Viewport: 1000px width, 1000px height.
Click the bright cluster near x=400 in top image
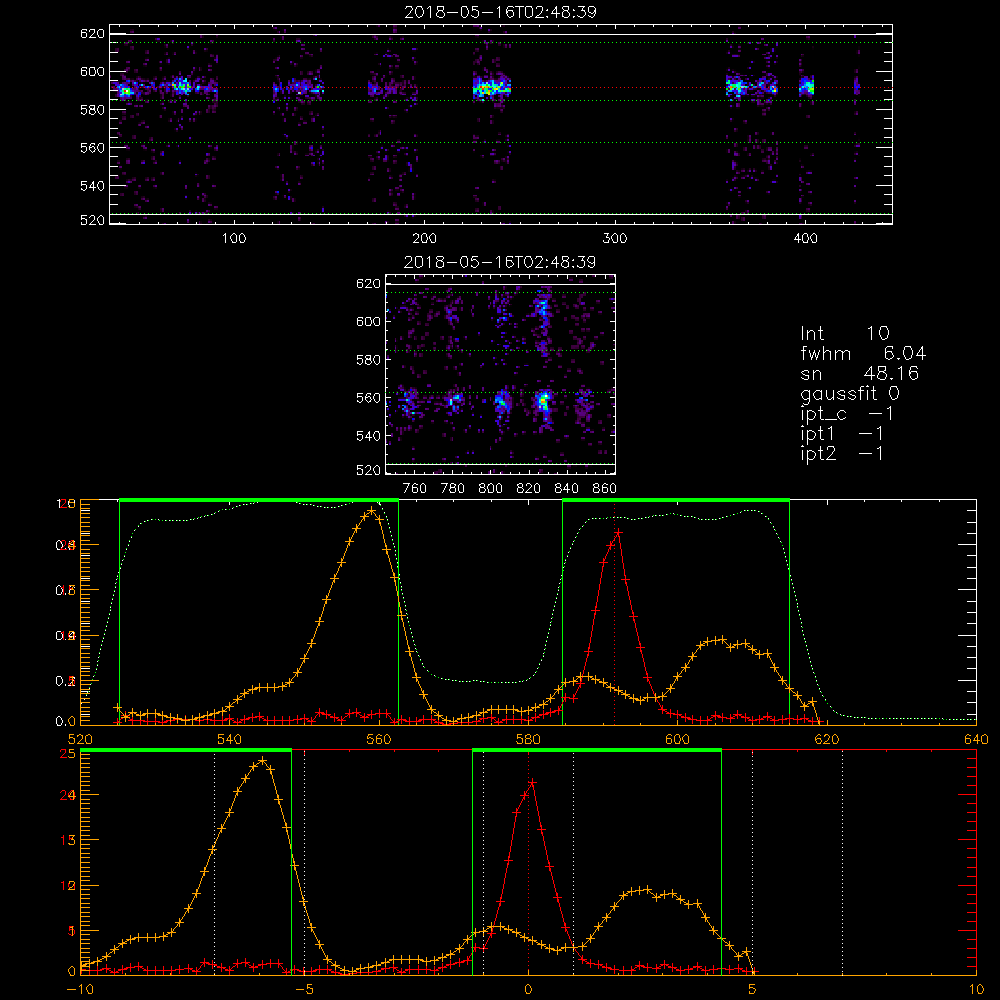click(x=807, y=86)
